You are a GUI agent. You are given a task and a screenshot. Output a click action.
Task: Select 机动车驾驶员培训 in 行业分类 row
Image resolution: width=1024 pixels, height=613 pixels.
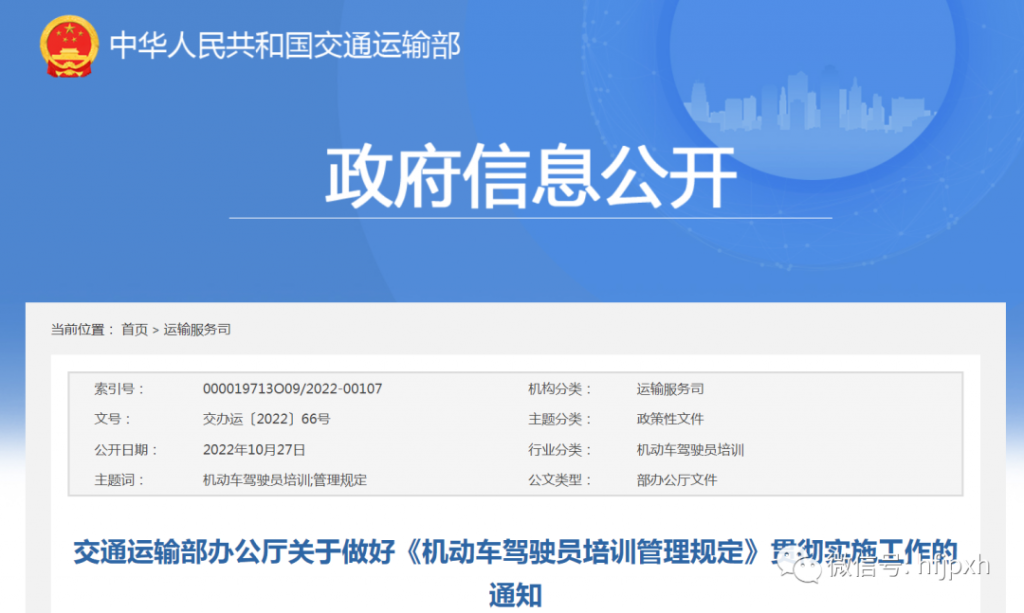690,450
